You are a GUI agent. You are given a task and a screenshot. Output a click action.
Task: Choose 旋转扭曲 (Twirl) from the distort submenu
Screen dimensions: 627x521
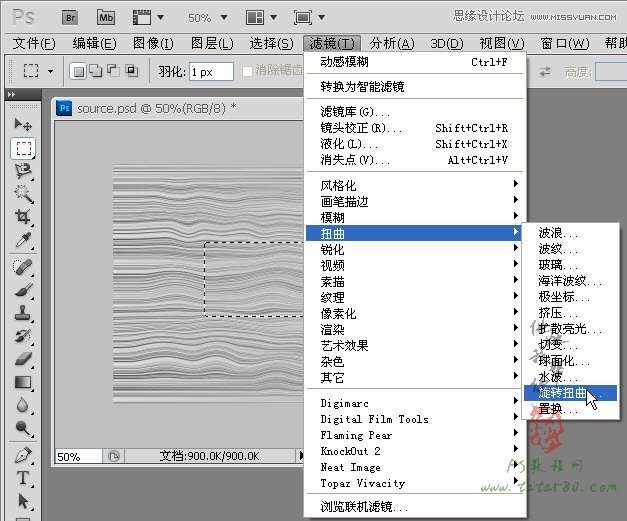click(x=563, y=393)
